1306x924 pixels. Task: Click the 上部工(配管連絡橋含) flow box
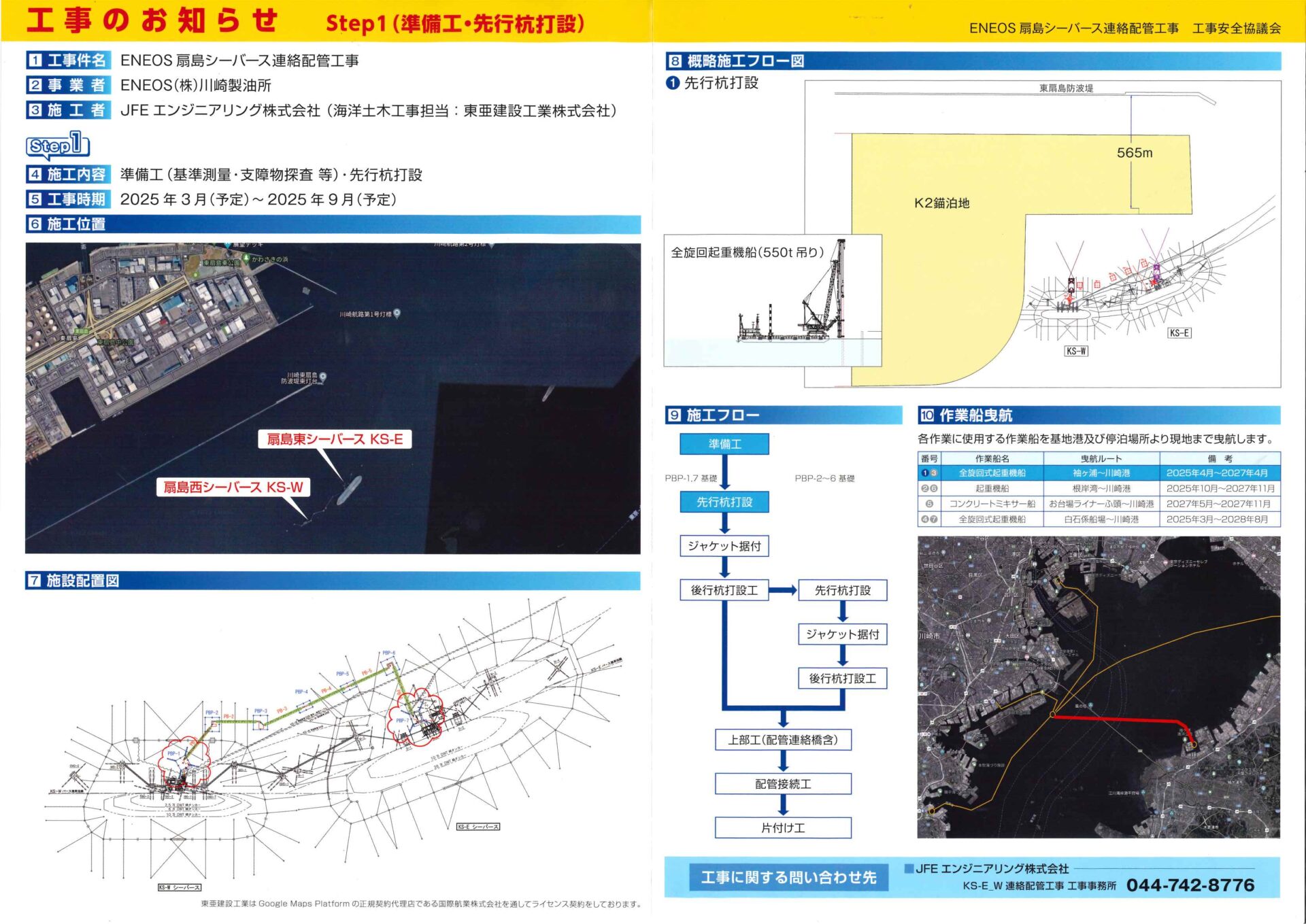(783, 740)
